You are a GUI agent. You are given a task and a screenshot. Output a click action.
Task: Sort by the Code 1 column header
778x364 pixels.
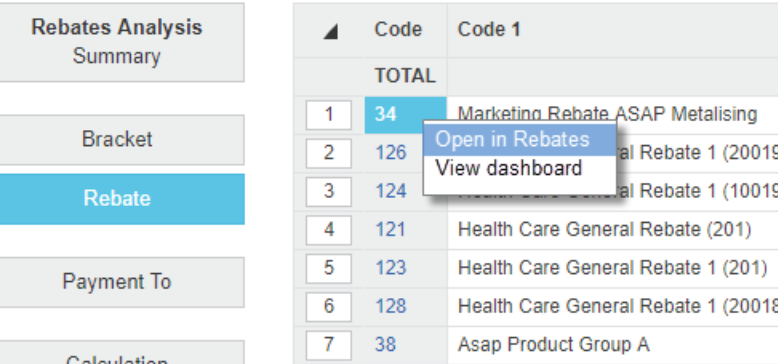[x=489, y=30]
